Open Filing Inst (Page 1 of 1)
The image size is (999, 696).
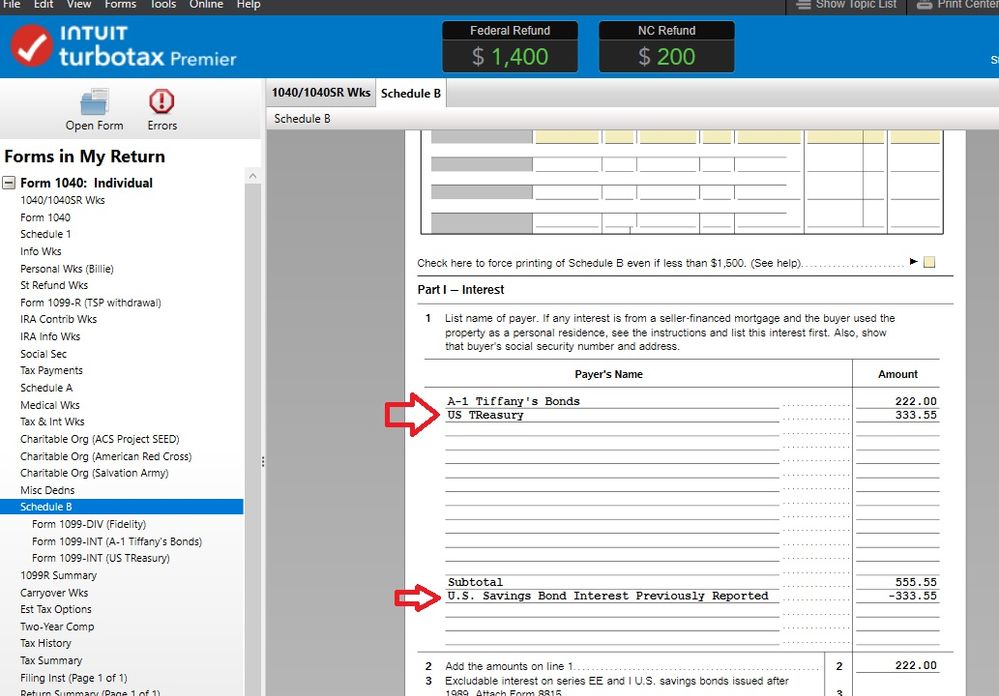74,678
